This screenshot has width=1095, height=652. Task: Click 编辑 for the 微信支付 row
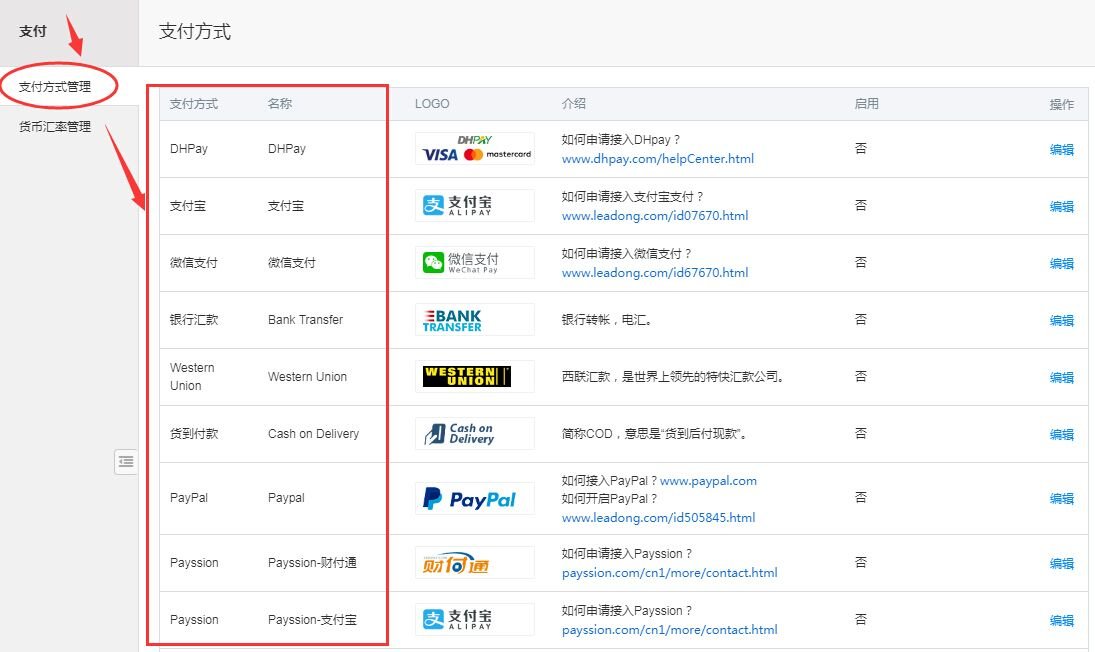click(1061, 264)
